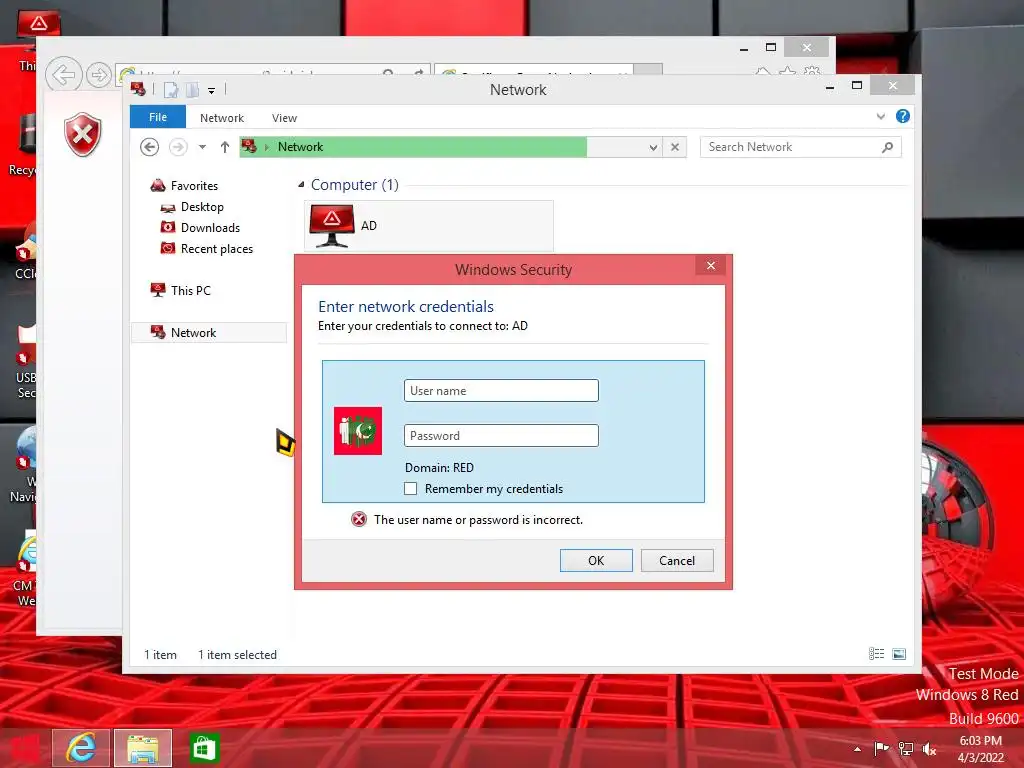
Task: Expand the ribbon with the chevron
Action: click(880, 117)
